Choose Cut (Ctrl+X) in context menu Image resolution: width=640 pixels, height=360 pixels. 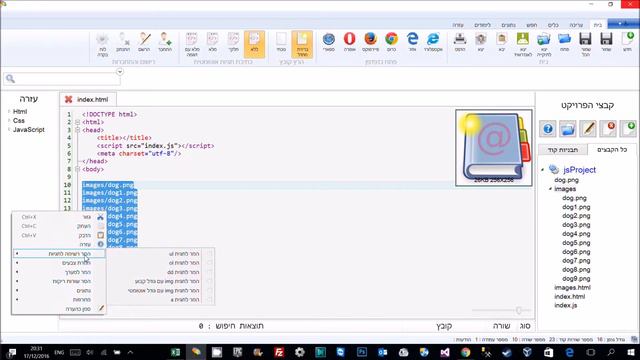click(59, 217)
